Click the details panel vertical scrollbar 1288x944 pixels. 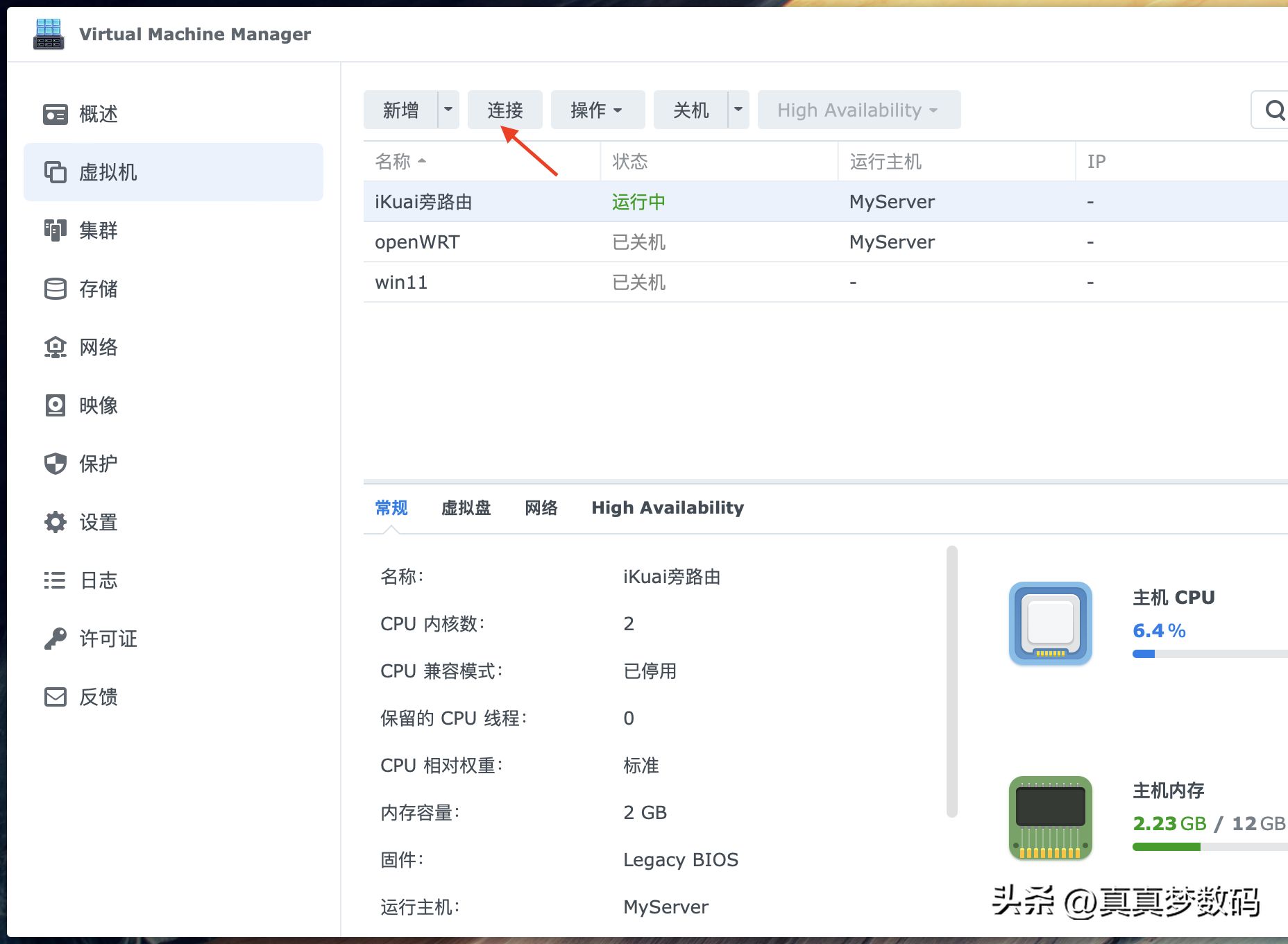coord(952,682)
